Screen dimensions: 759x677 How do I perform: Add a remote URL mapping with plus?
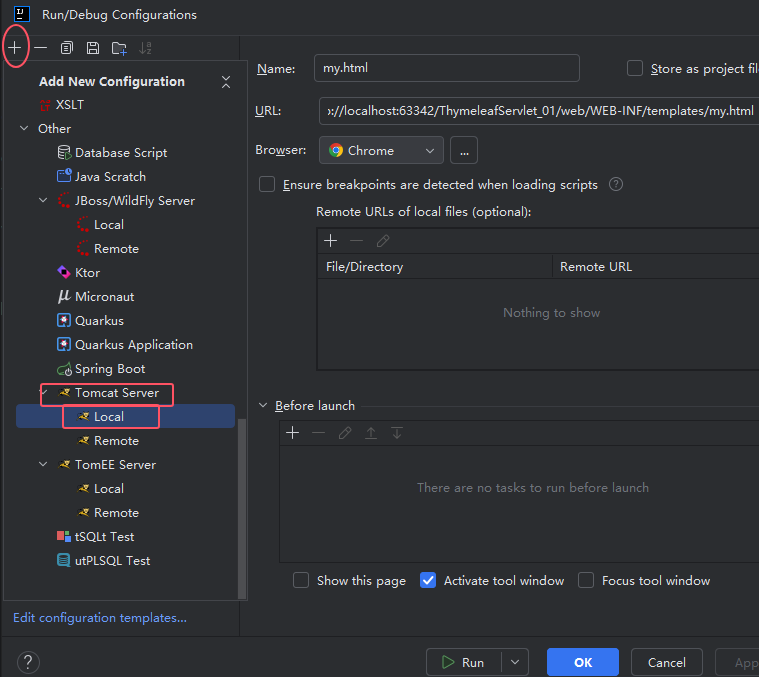tap(331, 241)
